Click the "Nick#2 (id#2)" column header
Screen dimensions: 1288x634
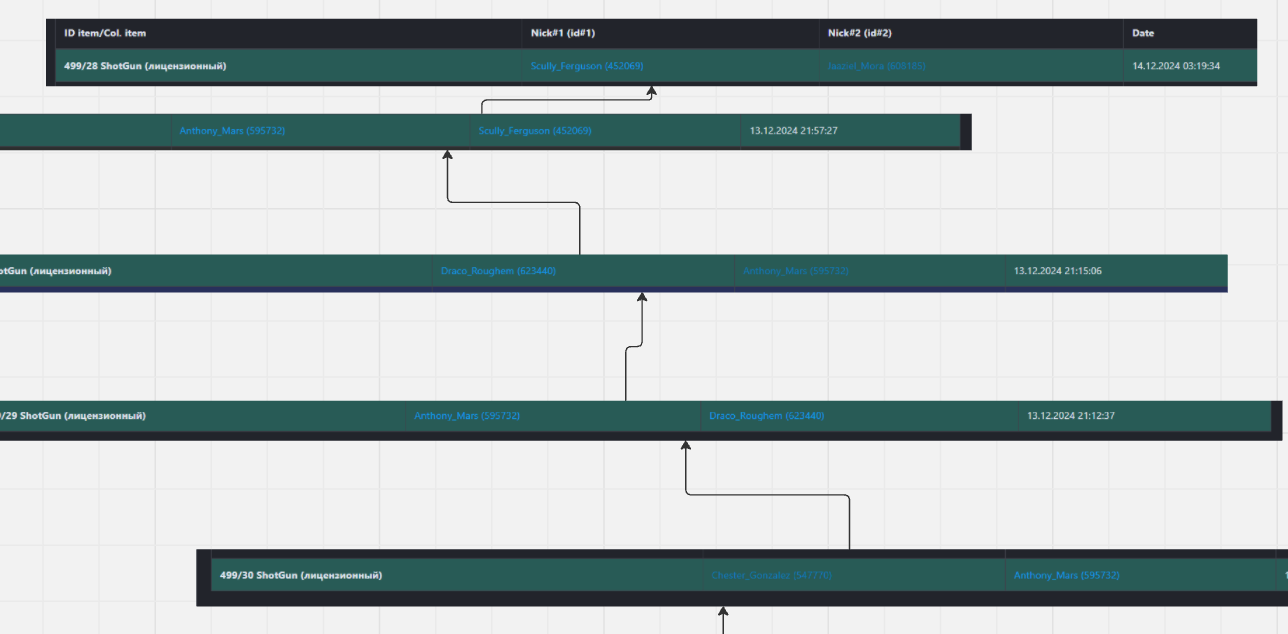(x=860, y=34)
